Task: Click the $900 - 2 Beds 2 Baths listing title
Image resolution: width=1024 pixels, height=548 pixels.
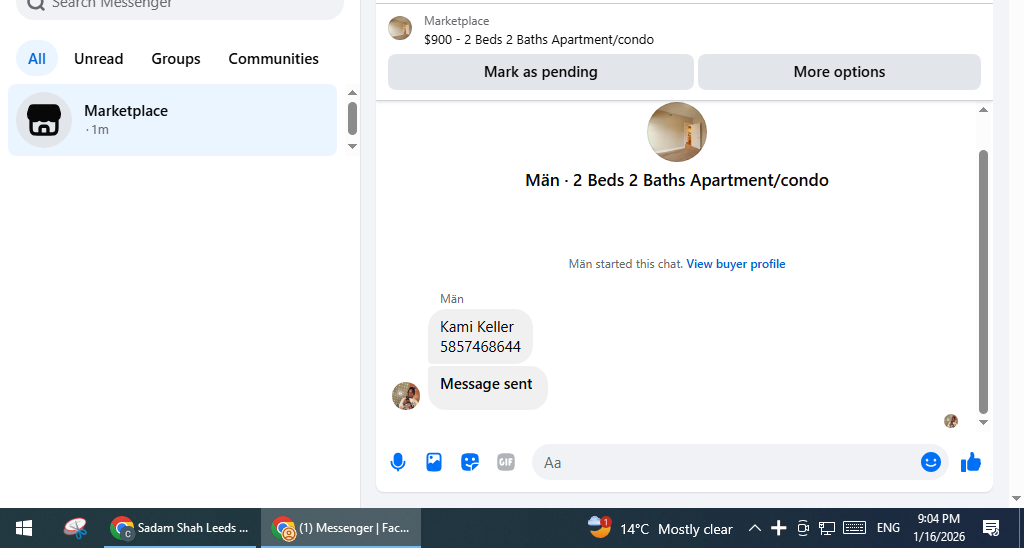Action: tap(539, 40)
